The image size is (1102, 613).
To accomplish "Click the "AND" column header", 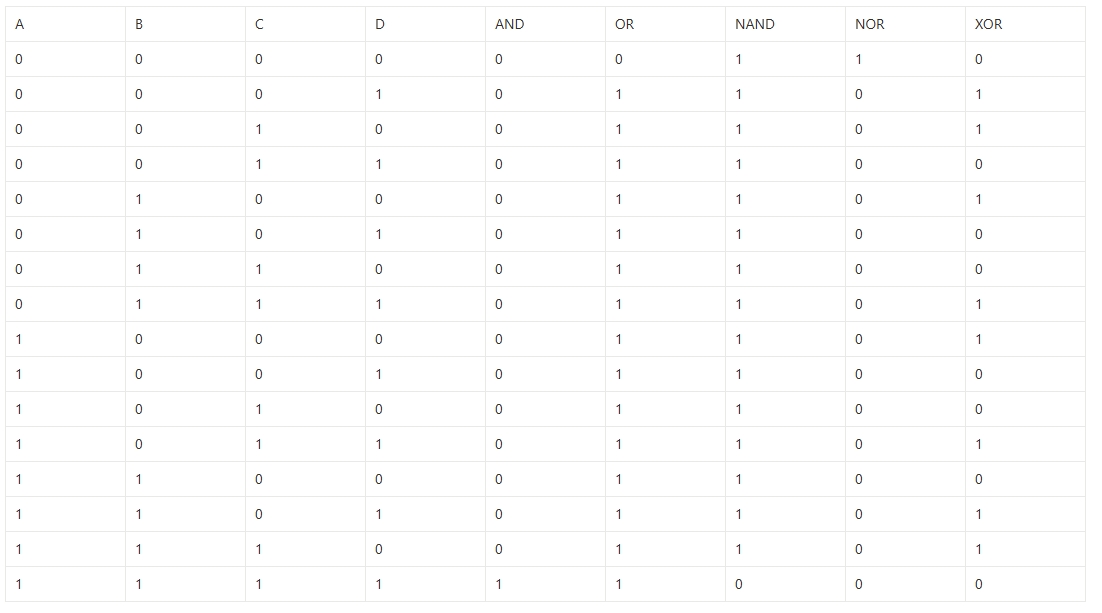I will pyautogui.click(x=509, y=24).
